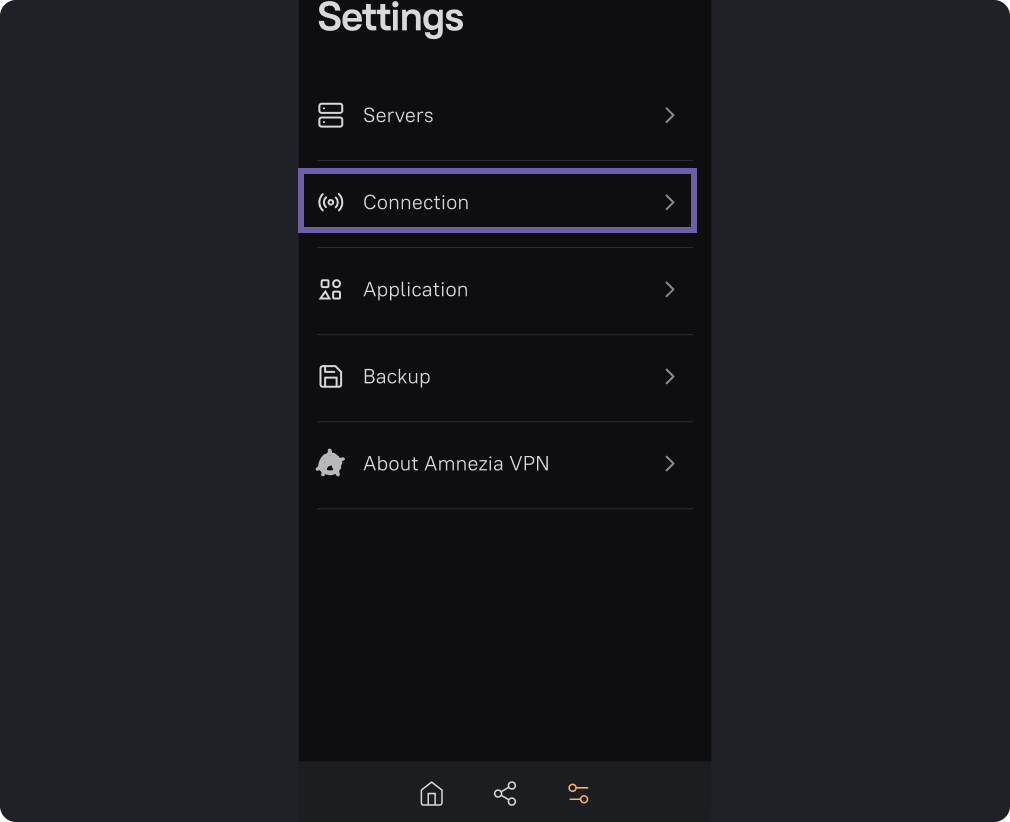The width and height of the screenshot is (1010, 822).
Task: Select the Settings sliders nav icon
Action: click(x=578, y=794)
